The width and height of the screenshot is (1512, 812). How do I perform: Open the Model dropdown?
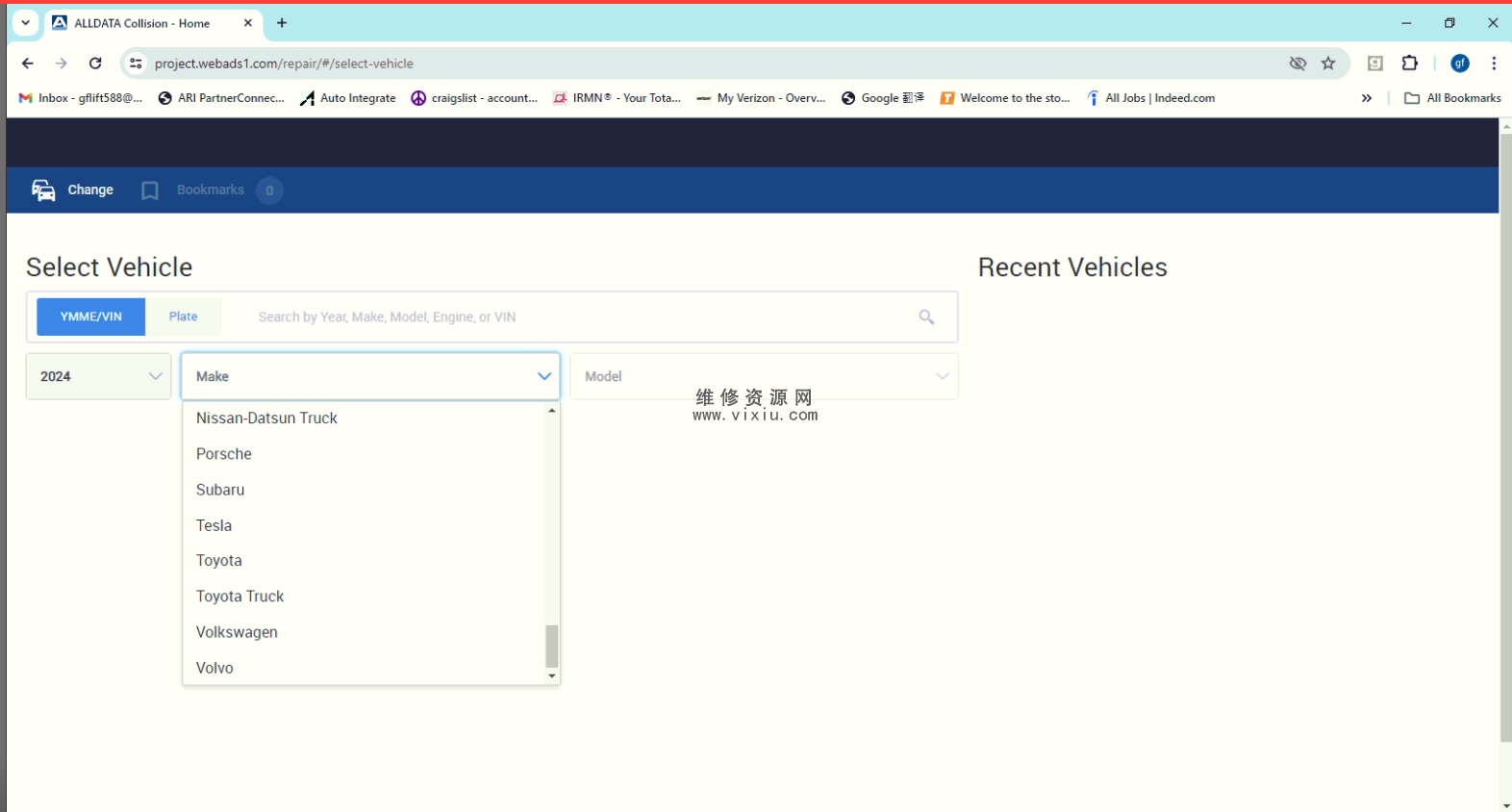click(x=764, y=376)
